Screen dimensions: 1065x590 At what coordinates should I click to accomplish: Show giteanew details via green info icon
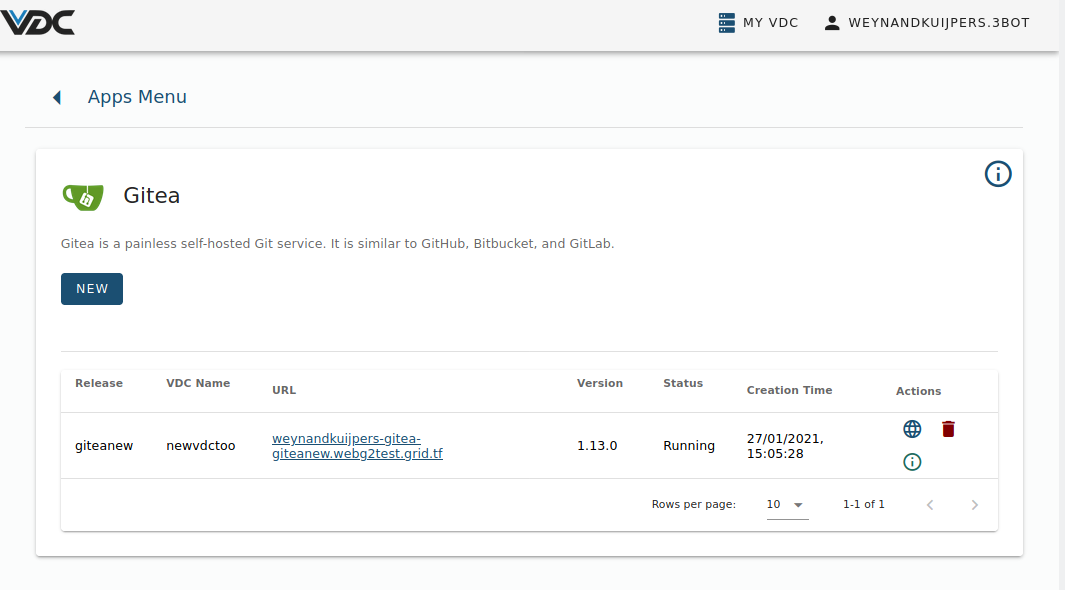(912, 462)
